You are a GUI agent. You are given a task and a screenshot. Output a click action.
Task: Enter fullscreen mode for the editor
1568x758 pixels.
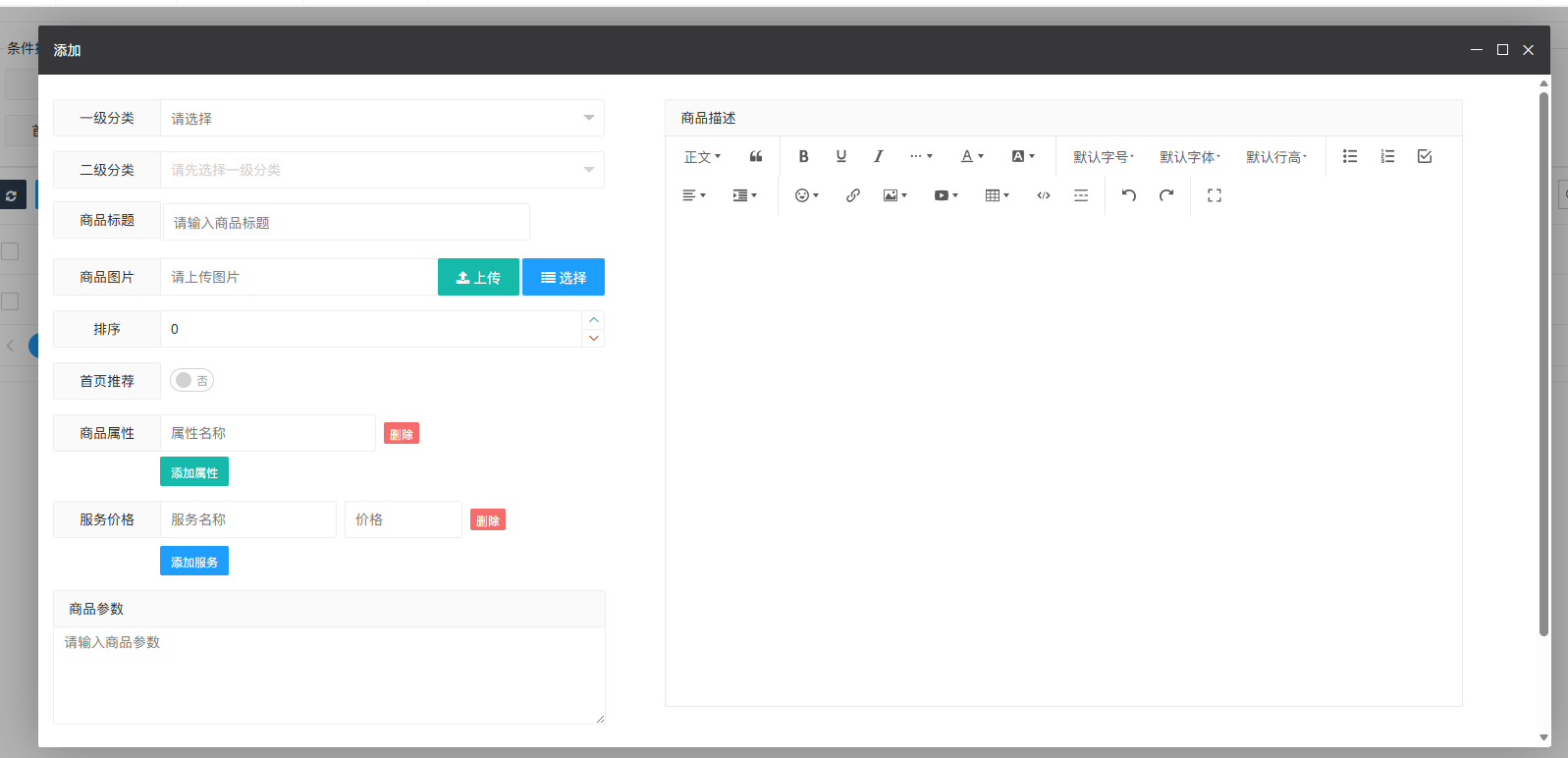tap(1215, 195)
